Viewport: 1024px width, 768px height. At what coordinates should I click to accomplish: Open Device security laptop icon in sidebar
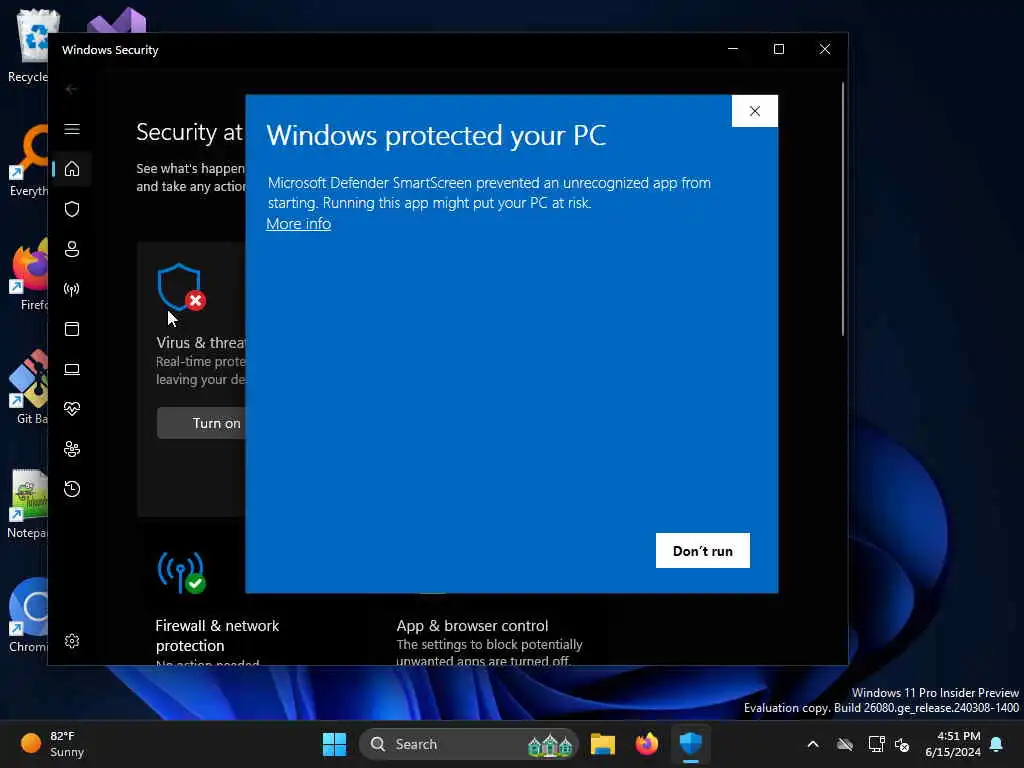click(72, 369)
